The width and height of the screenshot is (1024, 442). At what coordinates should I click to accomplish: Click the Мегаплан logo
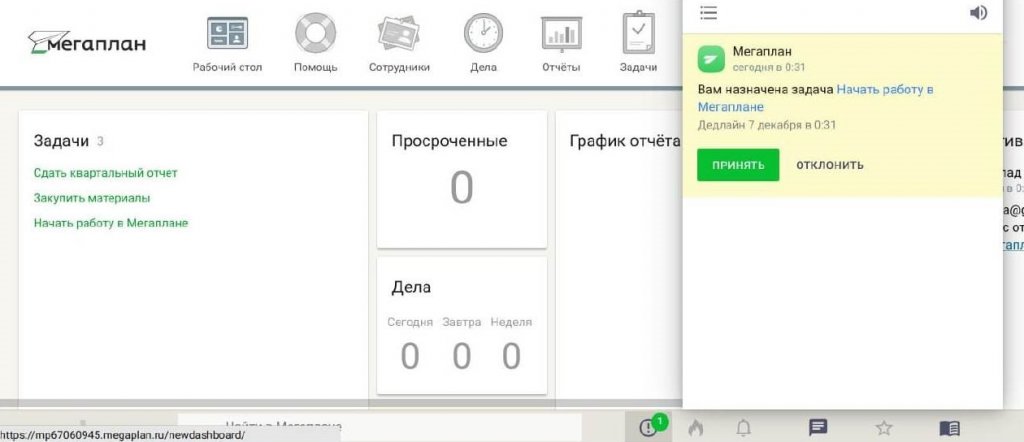coord(87,42)
